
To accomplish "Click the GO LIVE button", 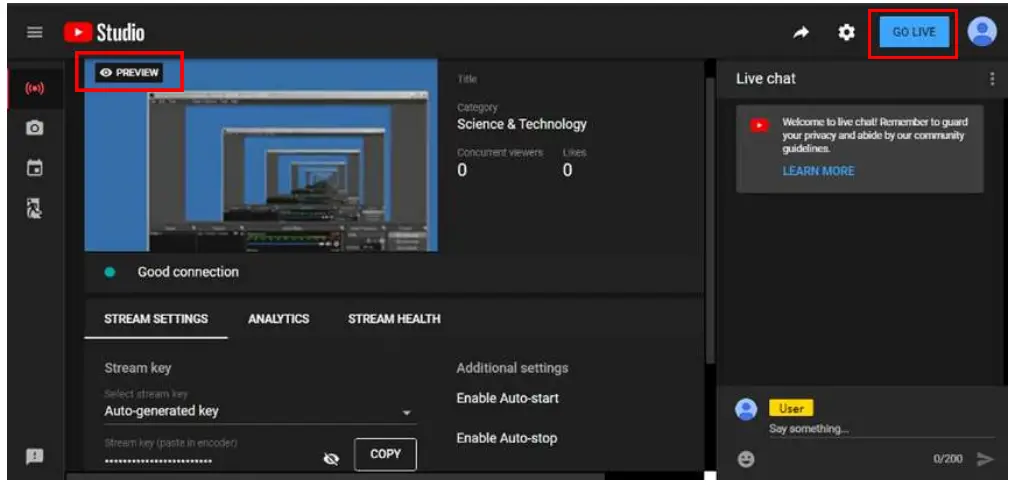I will [914, 32].
